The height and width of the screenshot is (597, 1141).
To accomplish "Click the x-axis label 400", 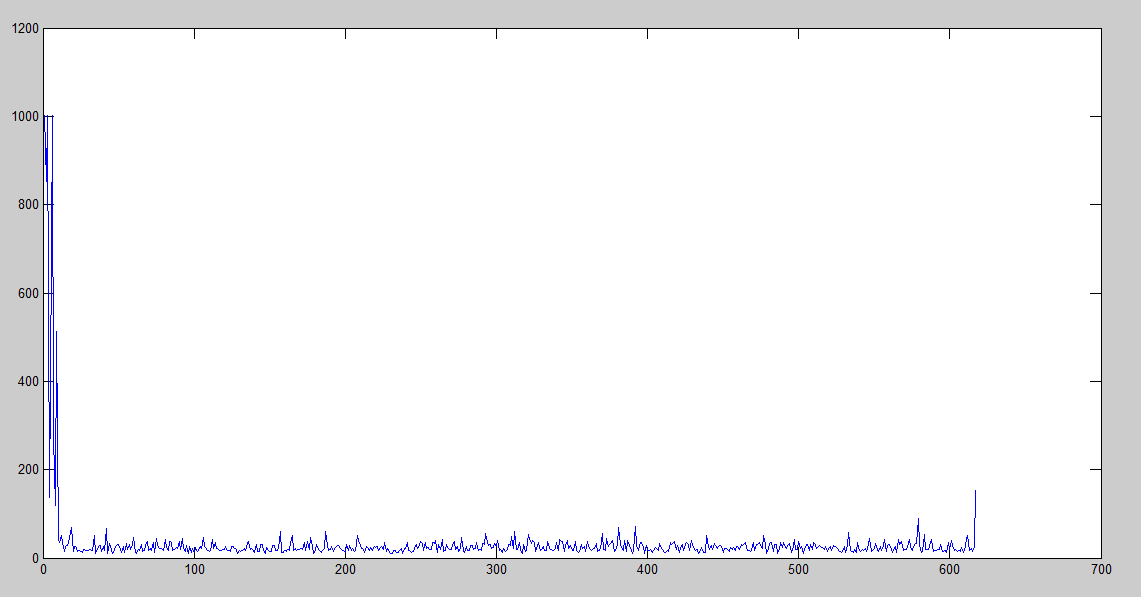I will [x=647, y=569].
